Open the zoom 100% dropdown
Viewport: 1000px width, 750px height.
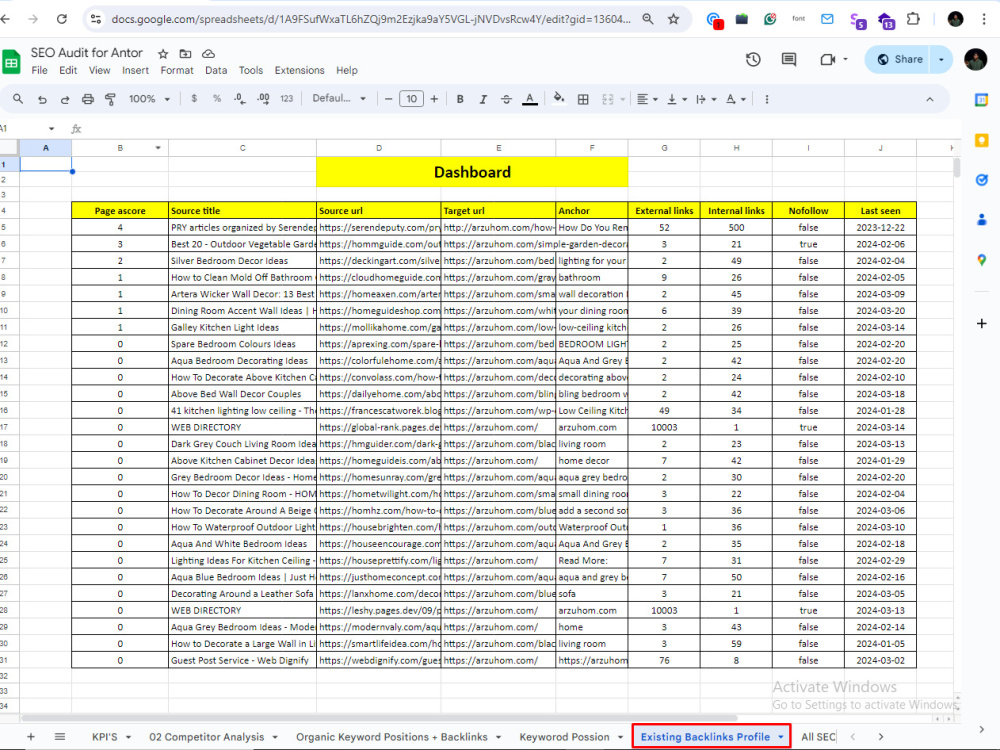click(x=149, y=99)
